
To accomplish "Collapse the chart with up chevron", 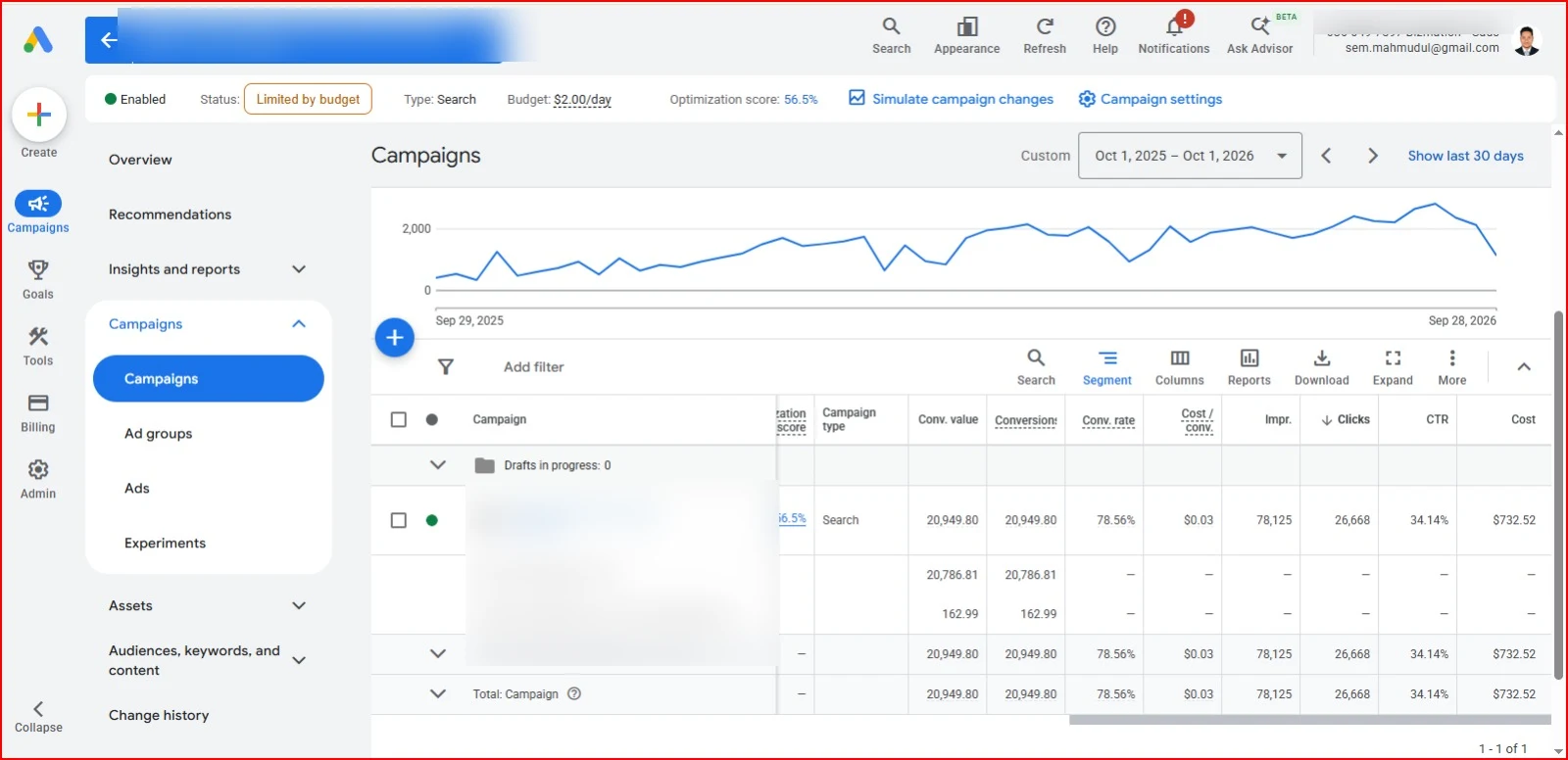I will 1524,367.
